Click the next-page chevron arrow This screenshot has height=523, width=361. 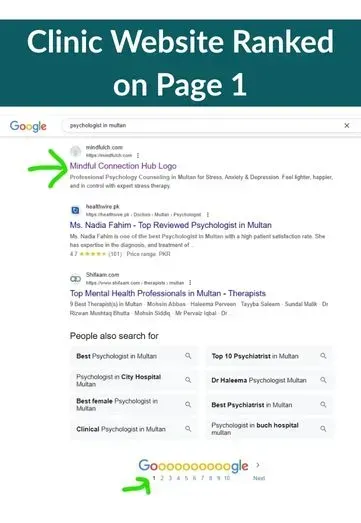(x=258, y=465)
